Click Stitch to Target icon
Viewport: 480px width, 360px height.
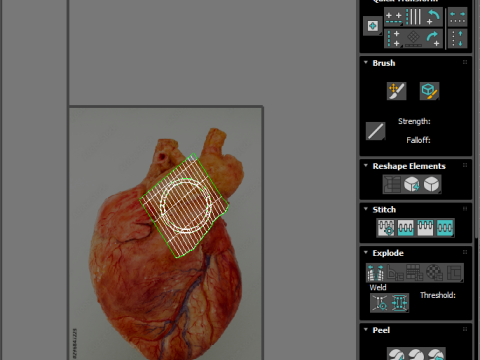click(x=386, y=228)
